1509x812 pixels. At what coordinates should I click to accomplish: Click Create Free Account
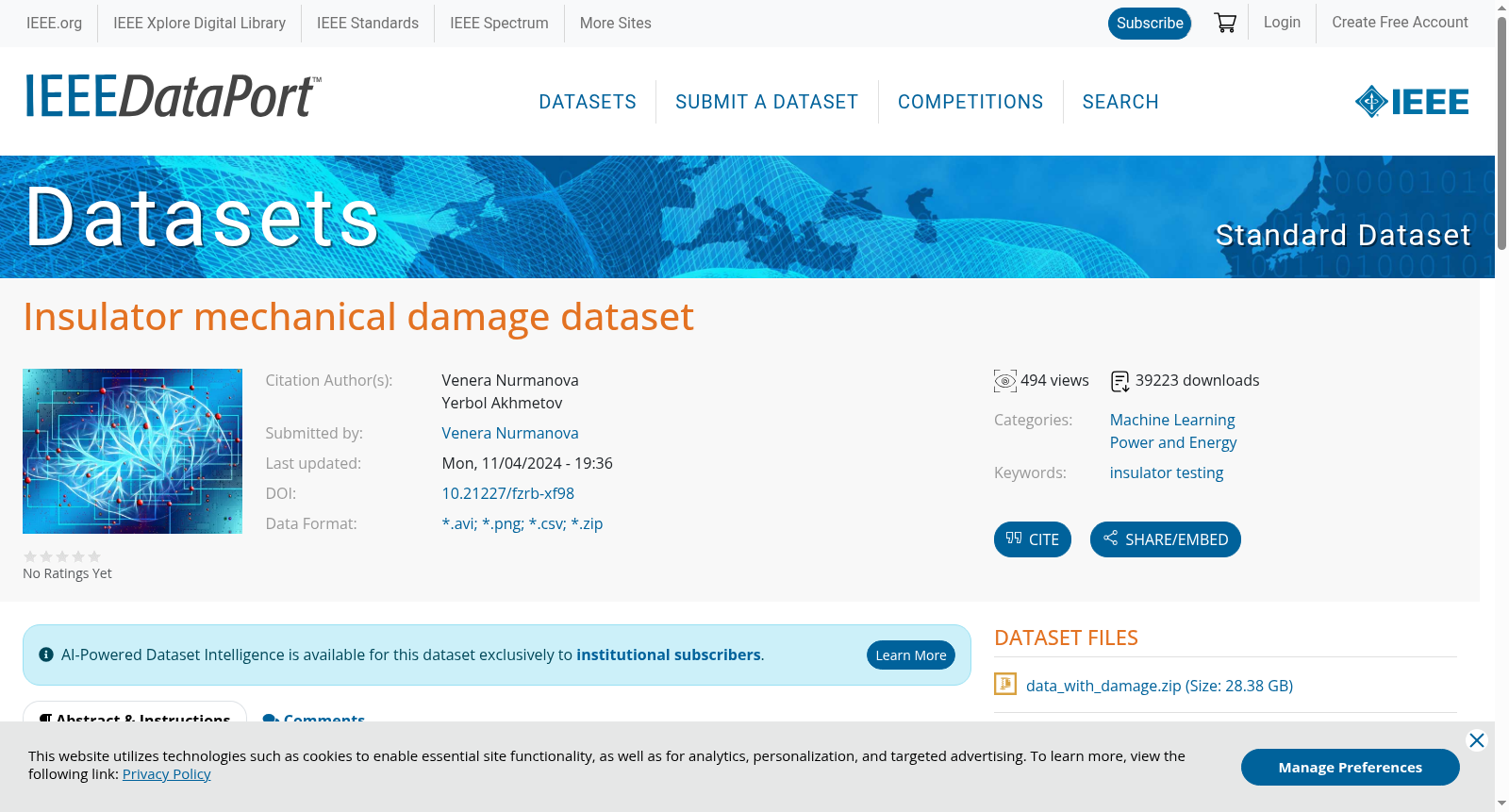coord(1400,23)
